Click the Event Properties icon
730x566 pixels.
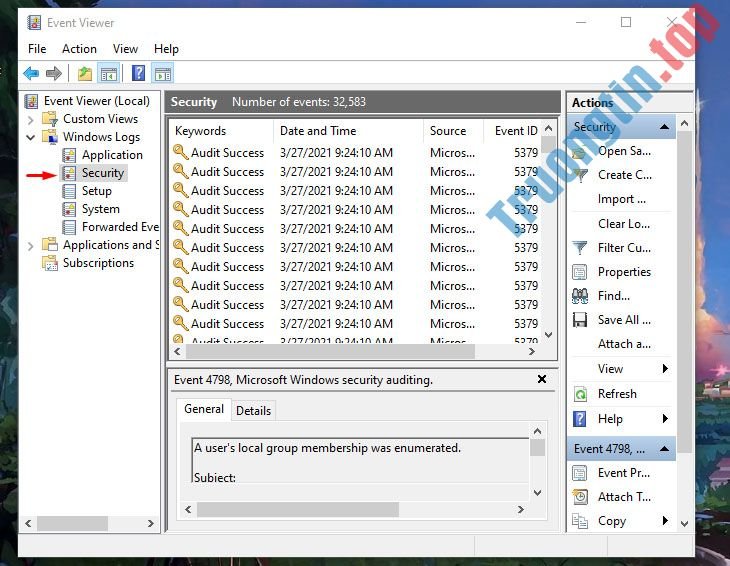click(580, 473)
